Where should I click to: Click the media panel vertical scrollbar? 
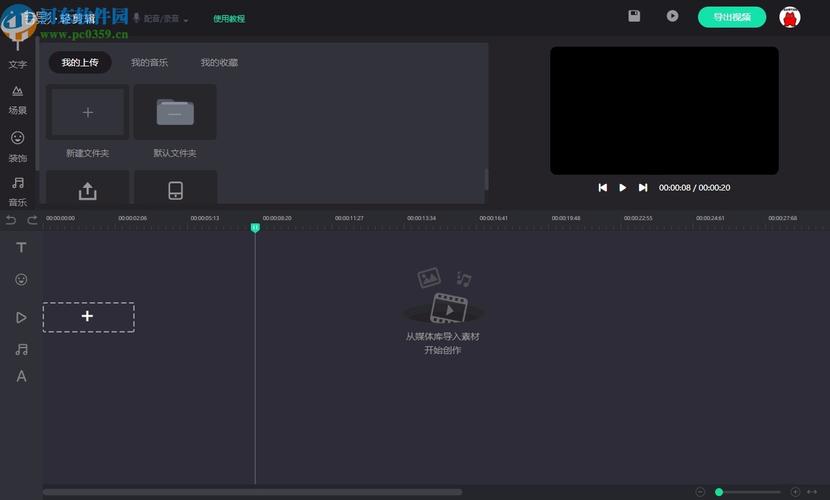(x=486, y=179)
